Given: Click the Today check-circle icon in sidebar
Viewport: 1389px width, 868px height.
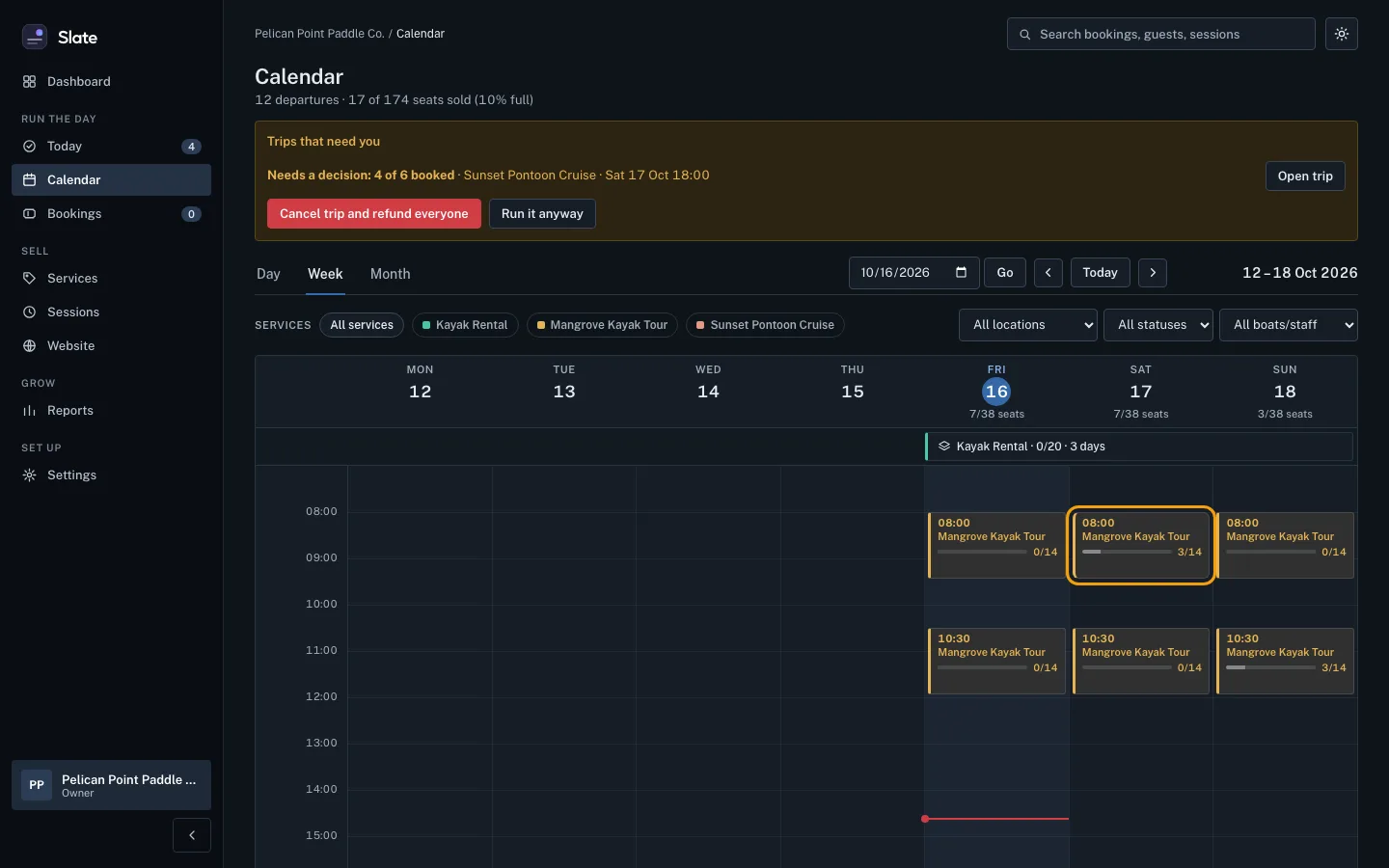Looking at the screenshot, I should 29,147.
